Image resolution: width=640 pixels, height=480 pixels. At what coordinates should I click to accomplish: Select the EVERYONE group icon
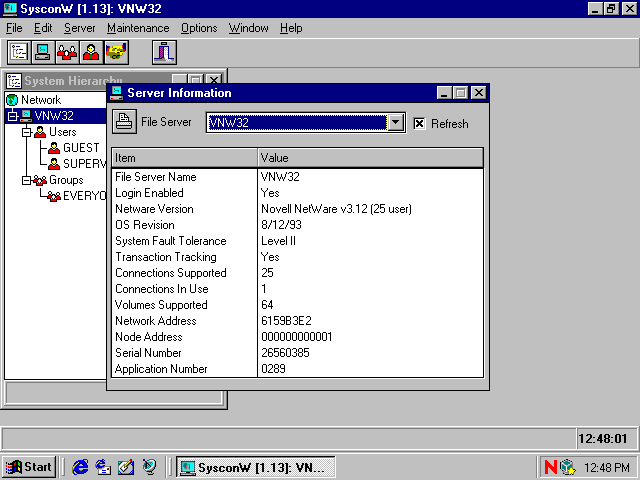tap(54, 196)
